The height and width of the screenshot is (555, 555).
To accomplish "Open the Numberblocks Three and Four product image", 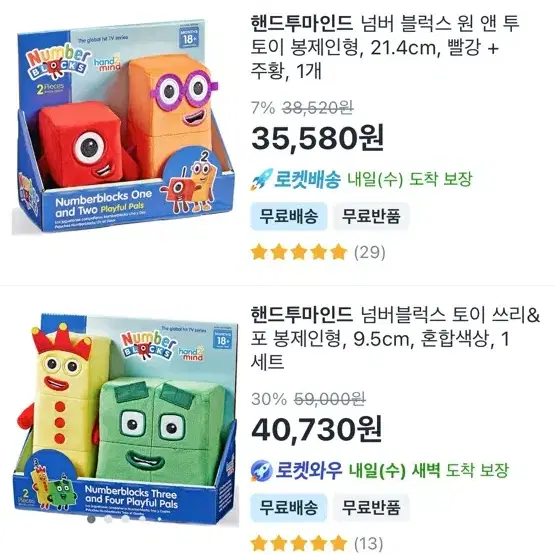I will [x=125, y=419].
